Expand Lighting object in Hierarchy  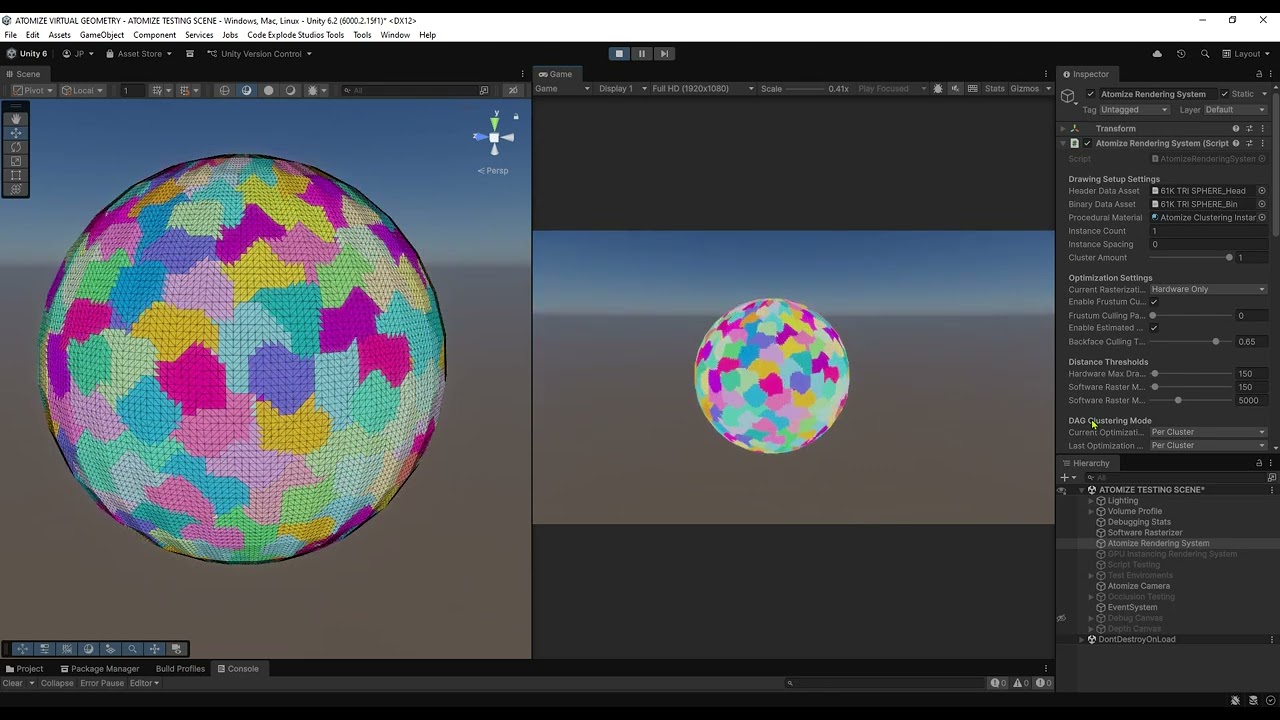pos(1091,501)
